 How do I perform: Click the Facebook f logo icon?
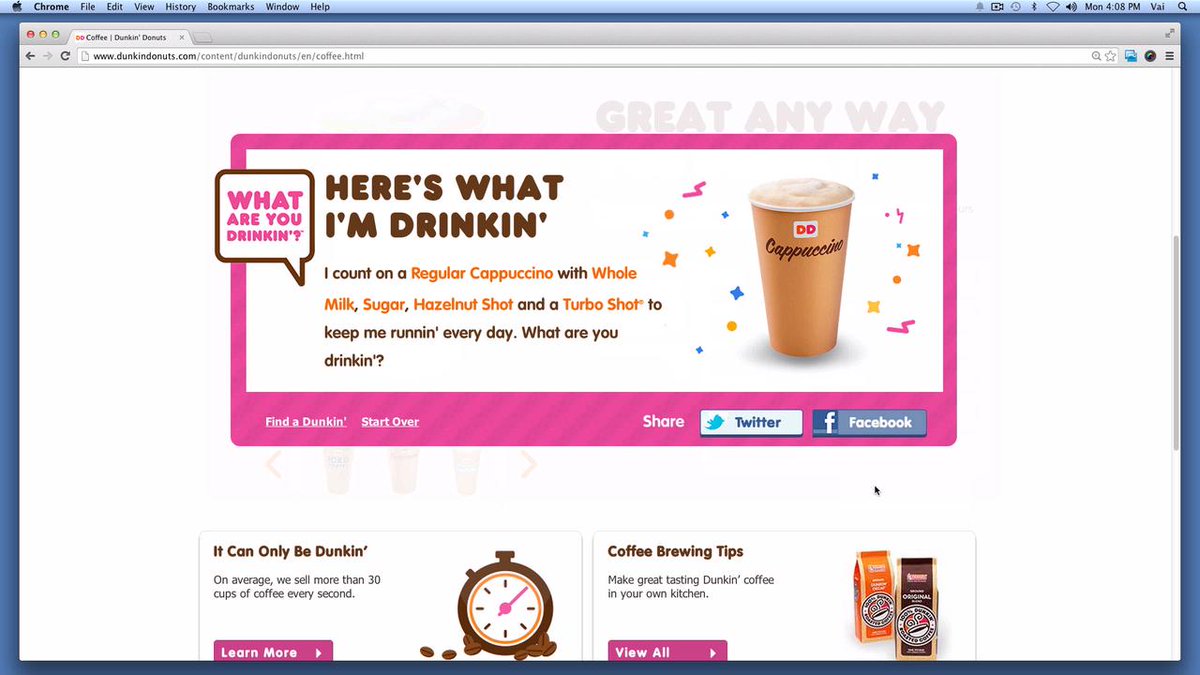826,423
